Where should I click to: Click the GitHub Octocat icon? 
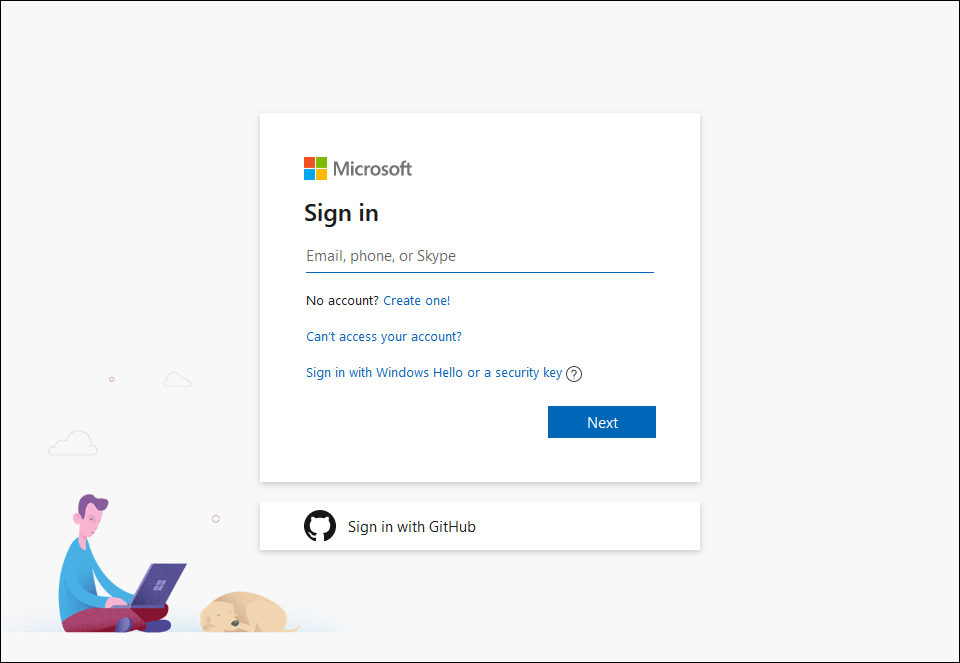pos(320,526)
